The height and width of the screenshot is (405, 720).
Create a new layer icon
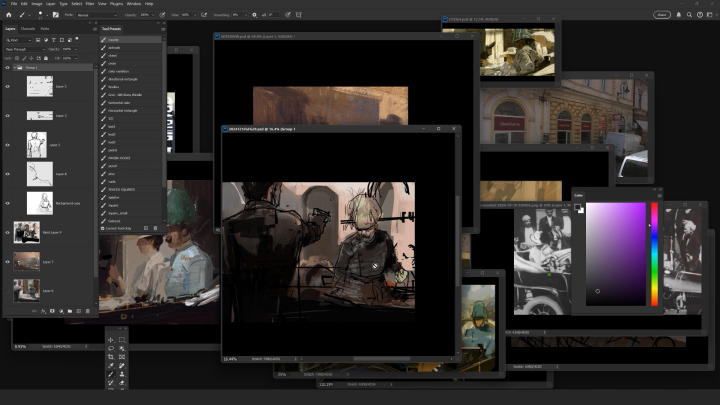click(79, 311)
